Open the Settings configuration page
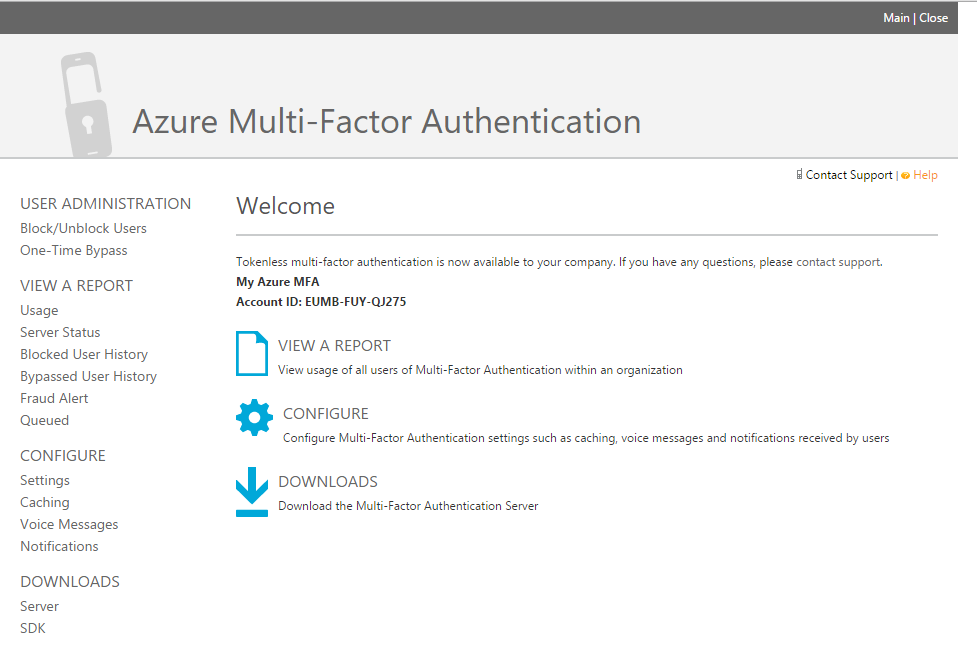The height and width of the screenshot is (665, 977). (x=45, y=480)
